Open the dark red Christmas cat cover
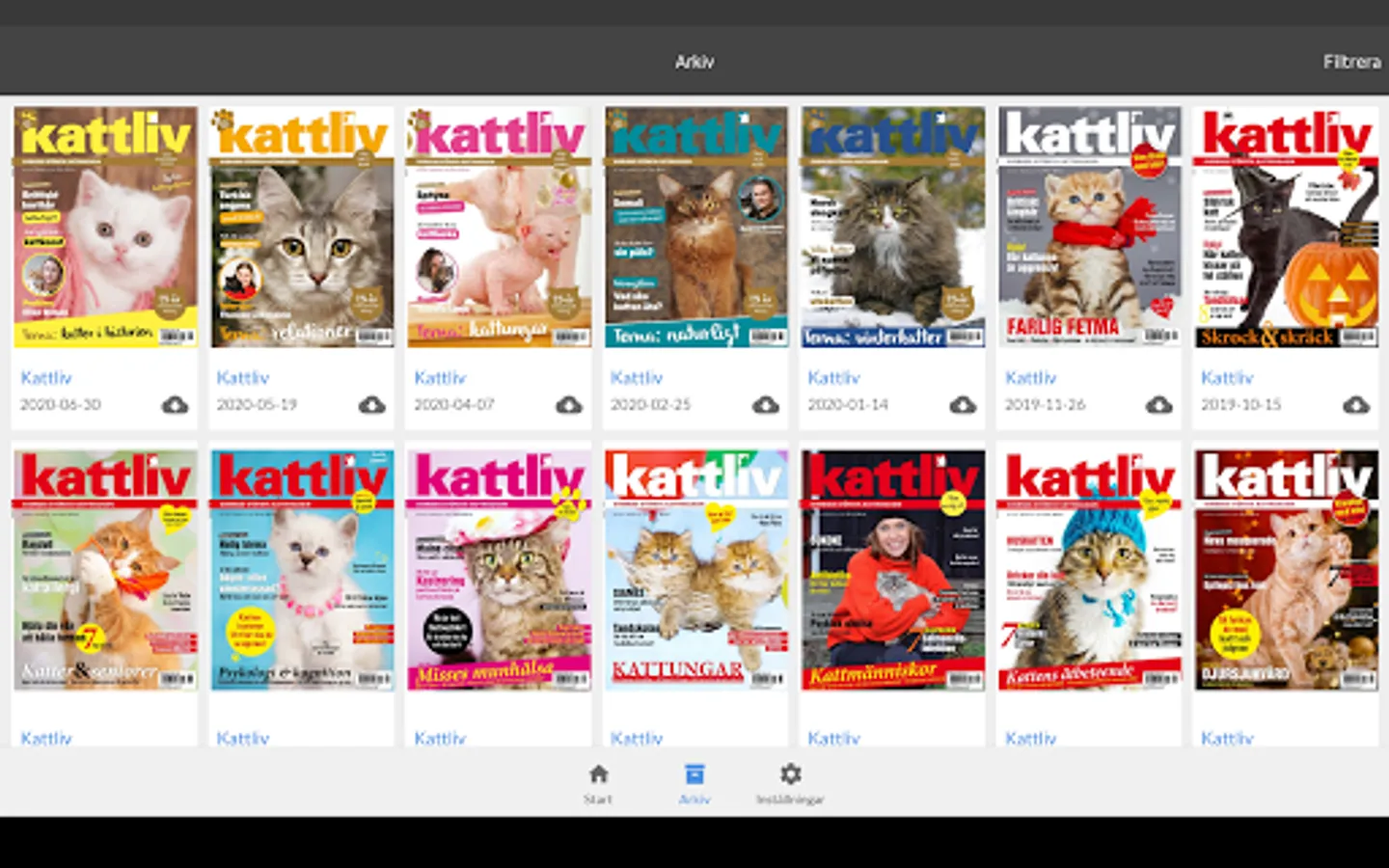Viewport: 1389px width, 868px height. (x=1287, y=570)
